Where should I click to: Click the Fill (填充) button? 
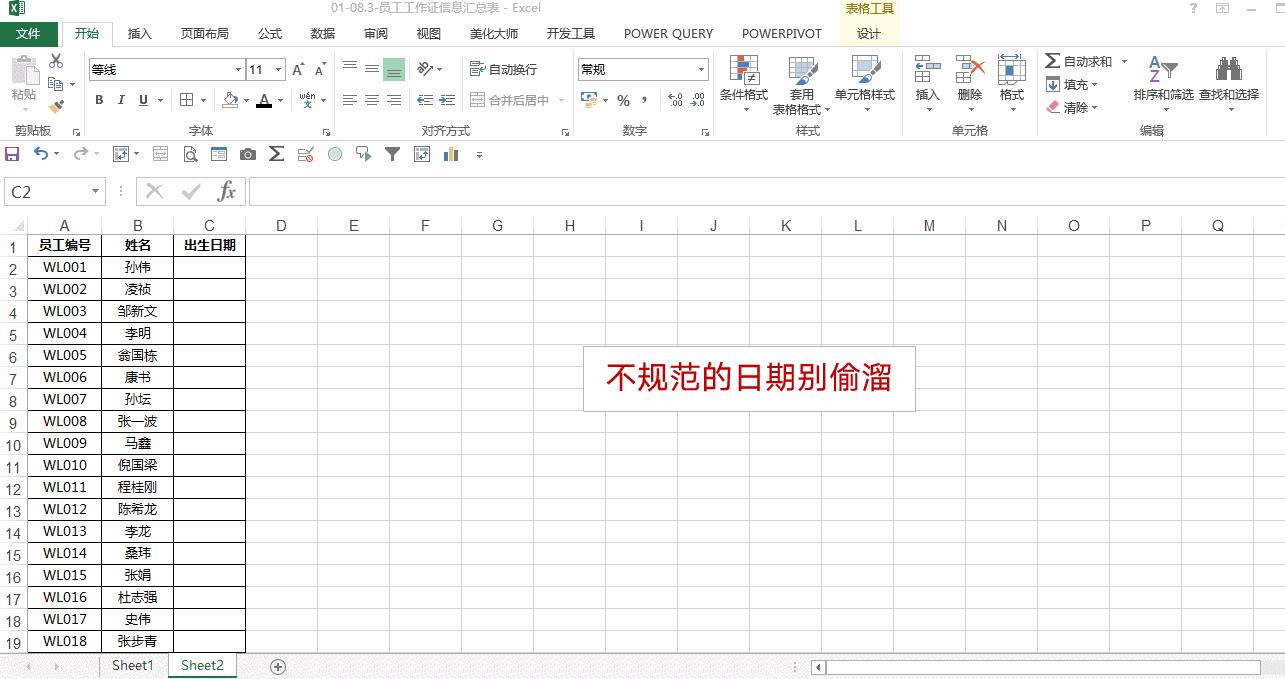click(x=1071, y=85)
